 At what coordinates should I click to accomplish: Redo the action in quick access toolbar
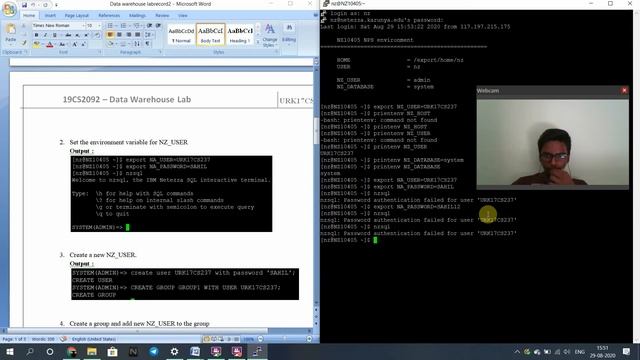coord(45,5)
